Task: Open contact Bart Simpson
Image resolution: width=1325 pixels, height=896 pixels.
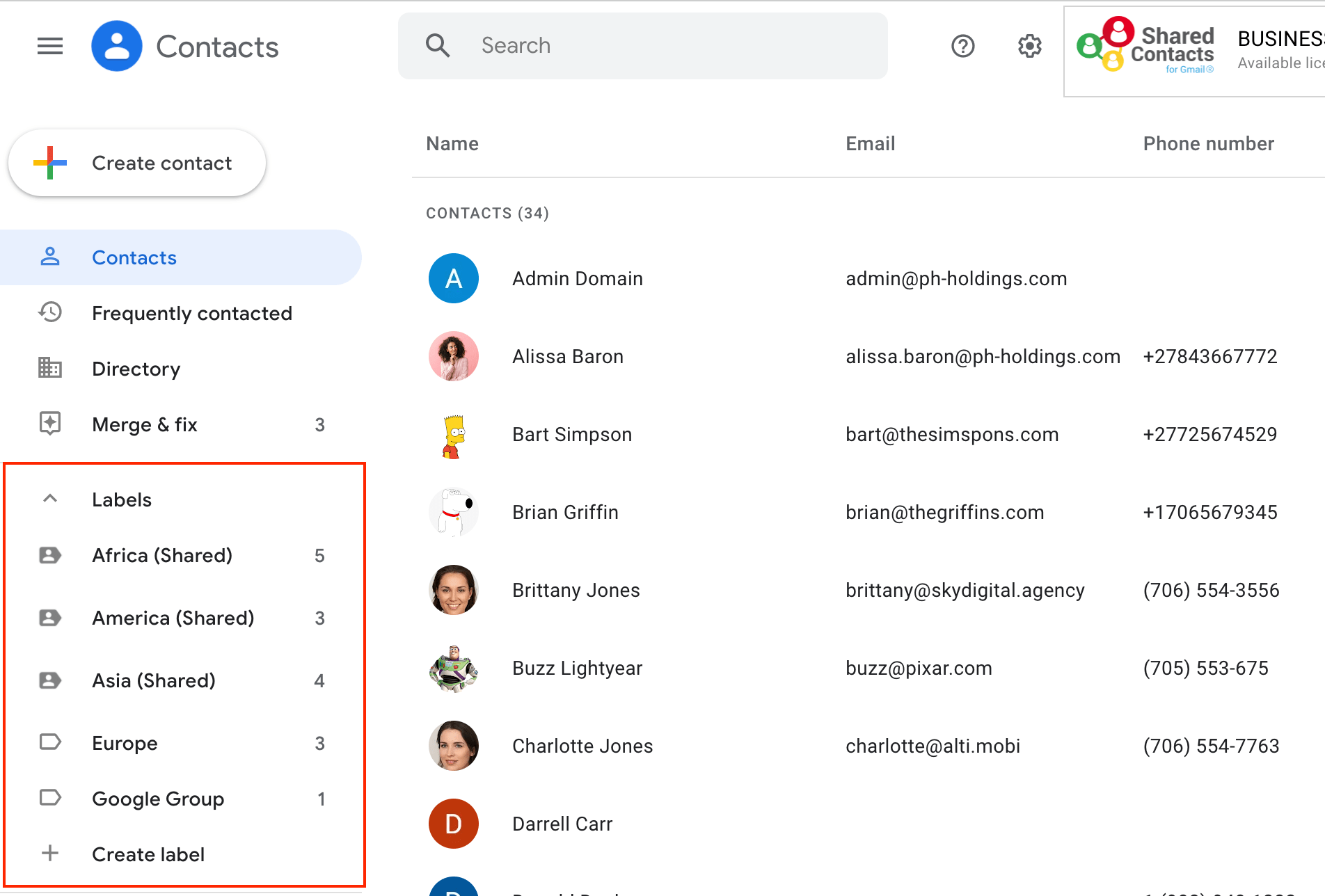Action: [572, 434]
